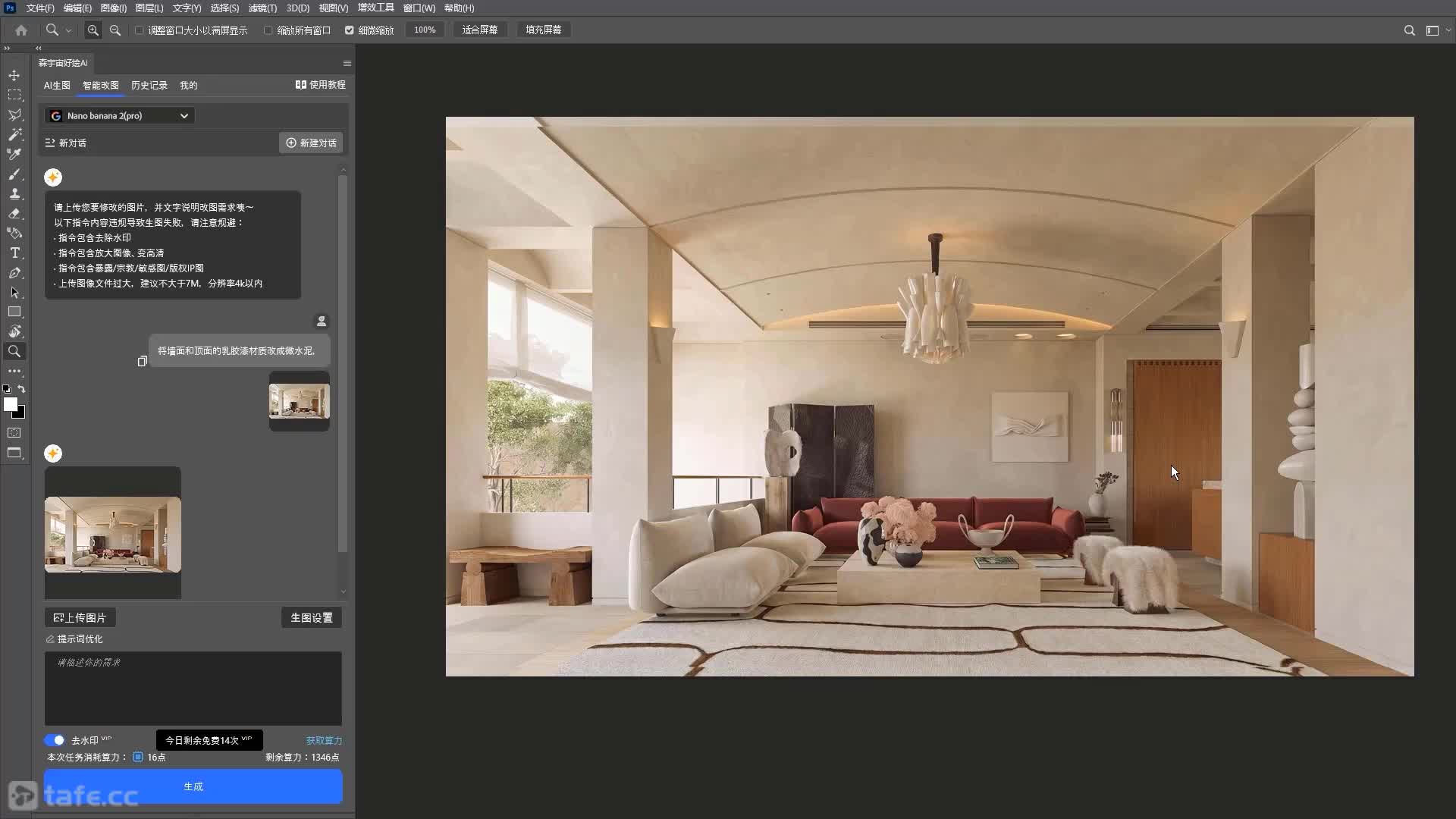1456x819 pixels.
Task: Open the 滤镜(T) menu
Action: (x=262, y=8)
